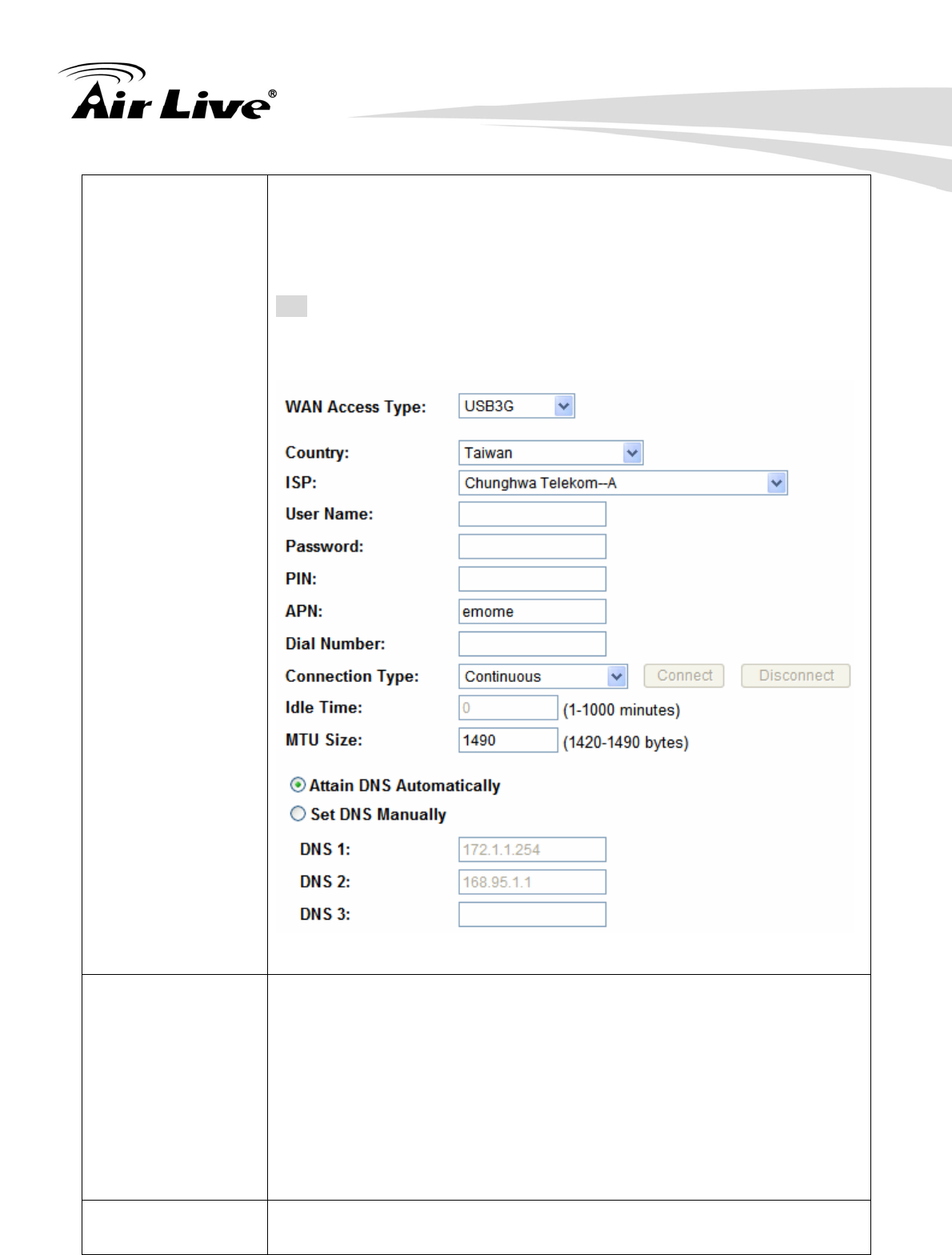Screen dimensions: 952x1255
Task: Open the ISP dropdown showing Chunghwa Telekom--A
Action: pyautogui.click(x=623, y=483)
